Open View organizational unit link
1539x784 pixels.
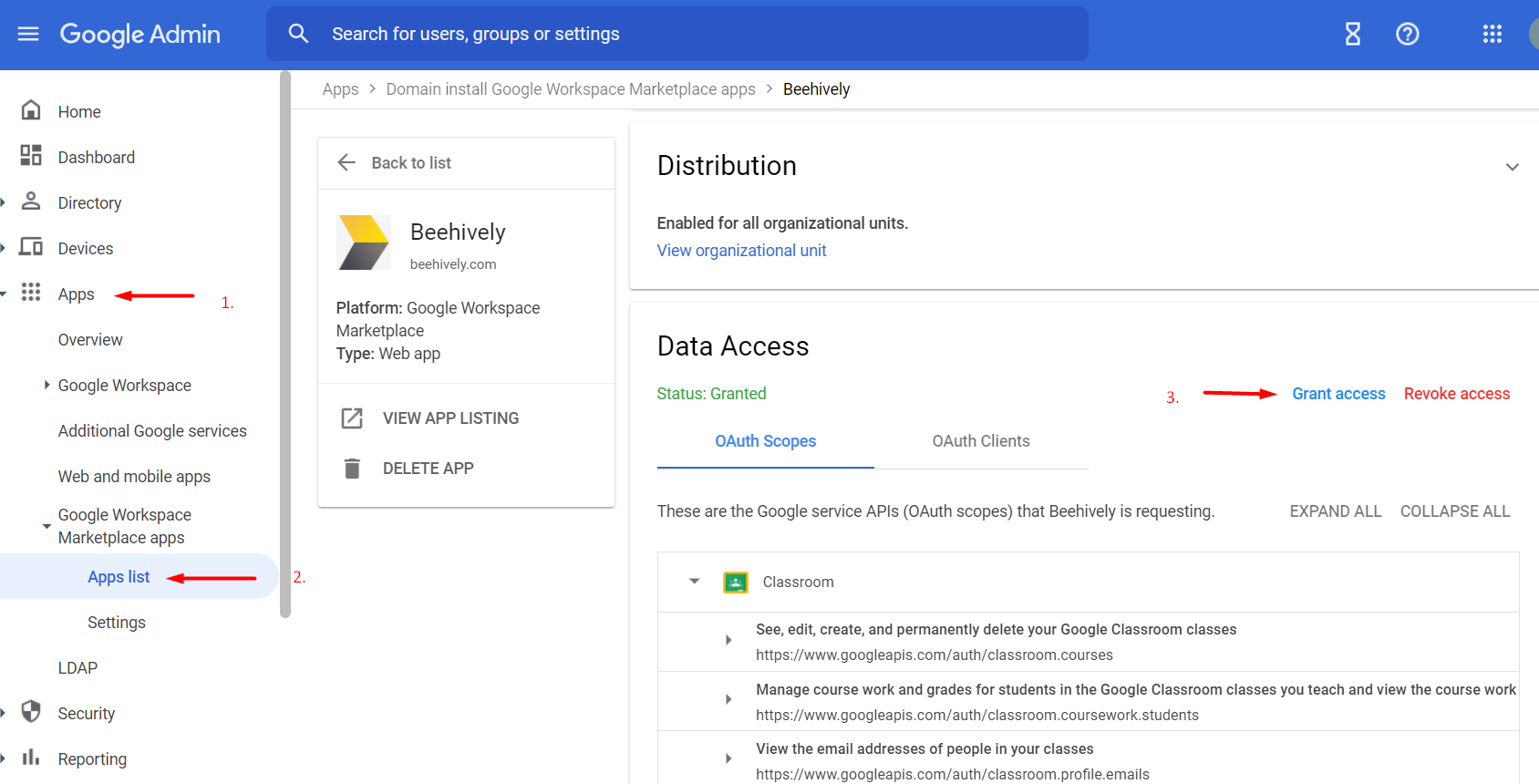pos(741,251)
